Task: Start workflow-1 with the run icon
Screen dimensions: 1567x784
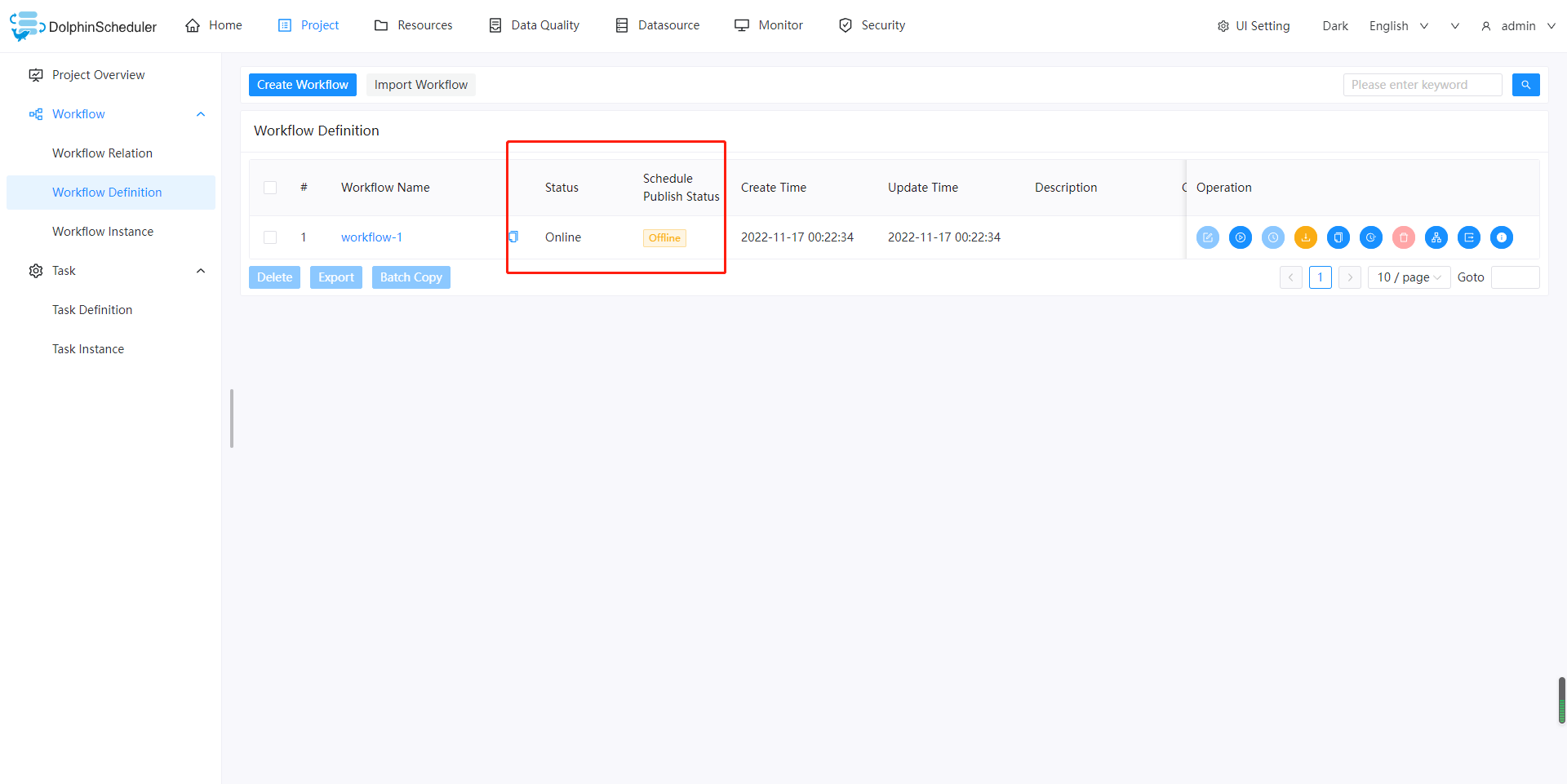Action: 1241,237
